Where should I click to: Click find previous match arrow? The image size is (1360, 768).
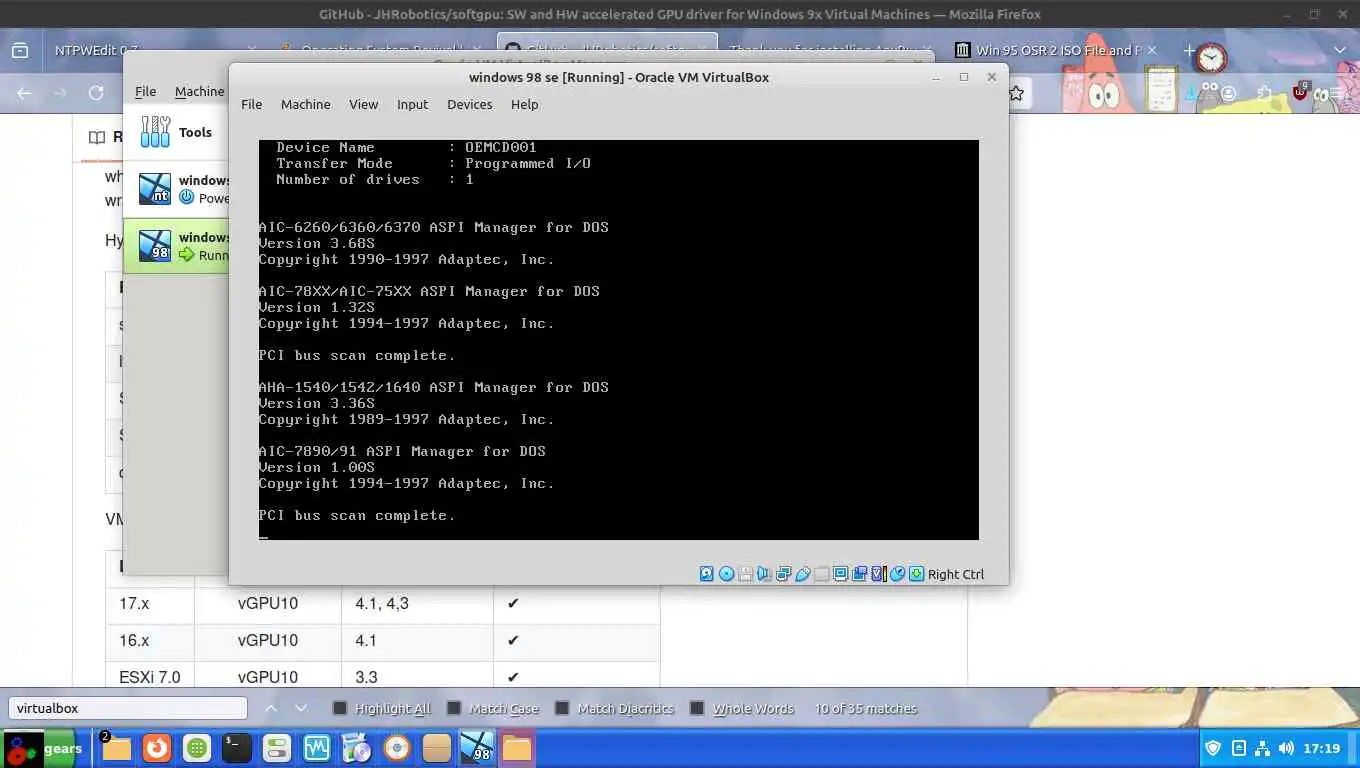[x=270, y=708]
